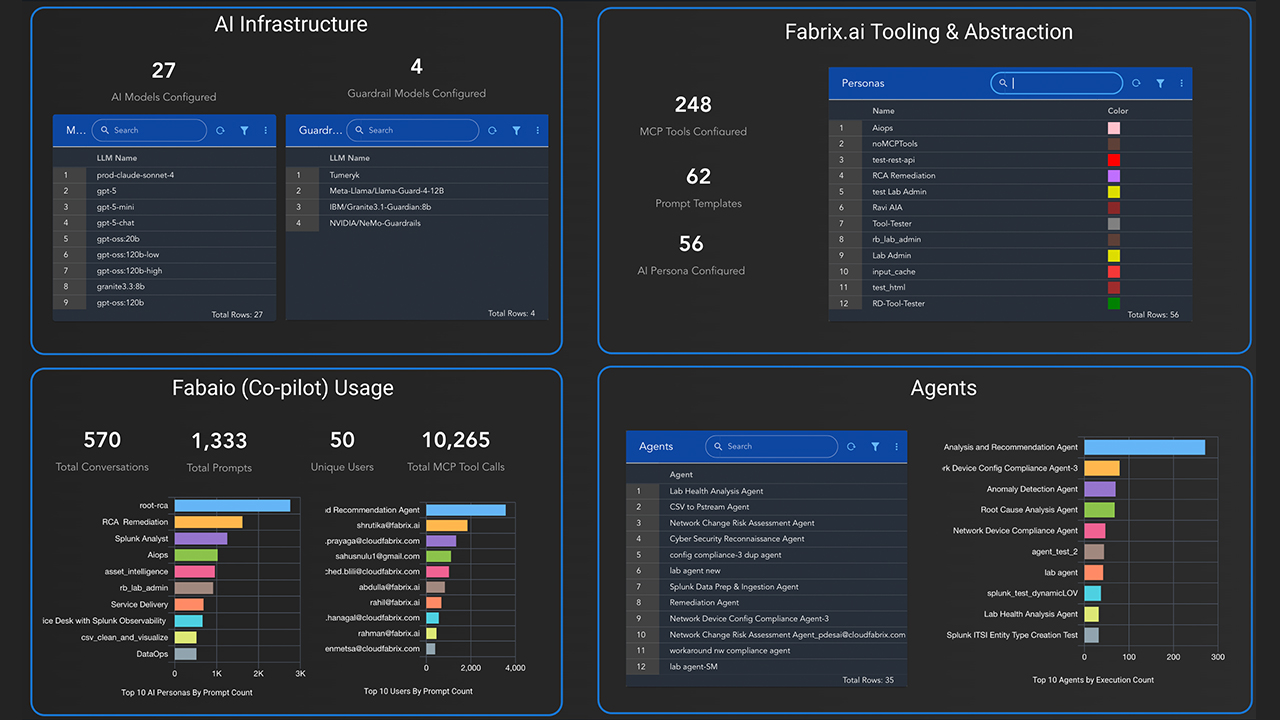This screenshot has height=720, width=1280.
Task: Open the filter icon on the Agents table
Action: tap(875, 446)
